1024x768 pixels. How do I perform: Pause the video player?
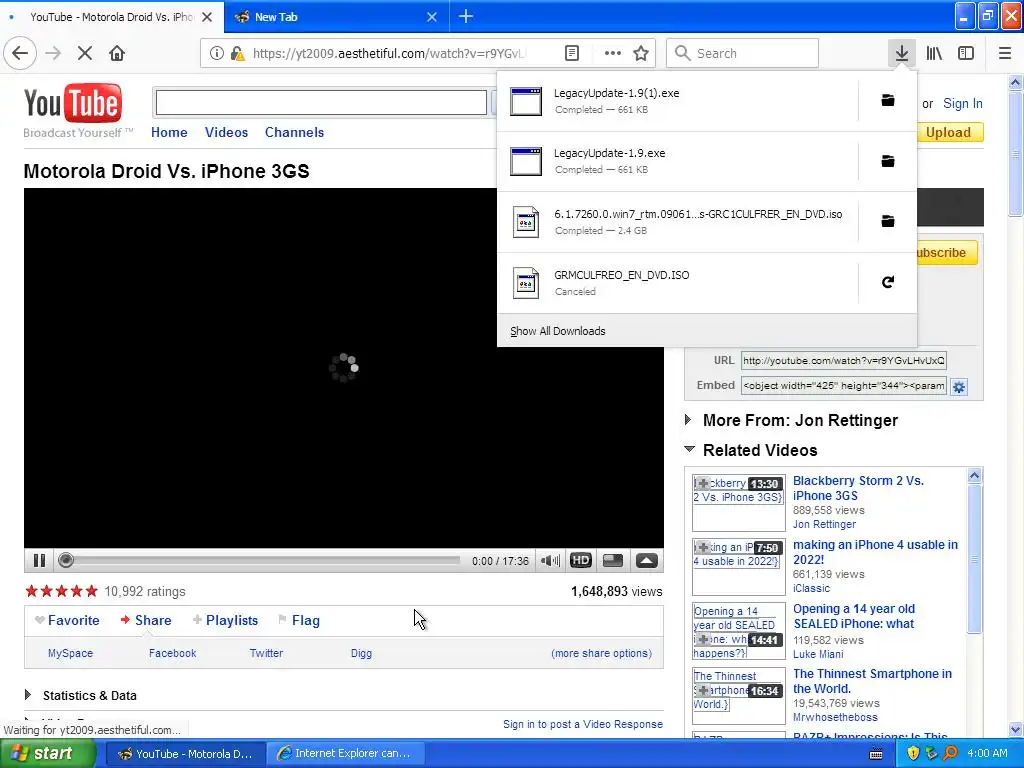pos(39,560)
